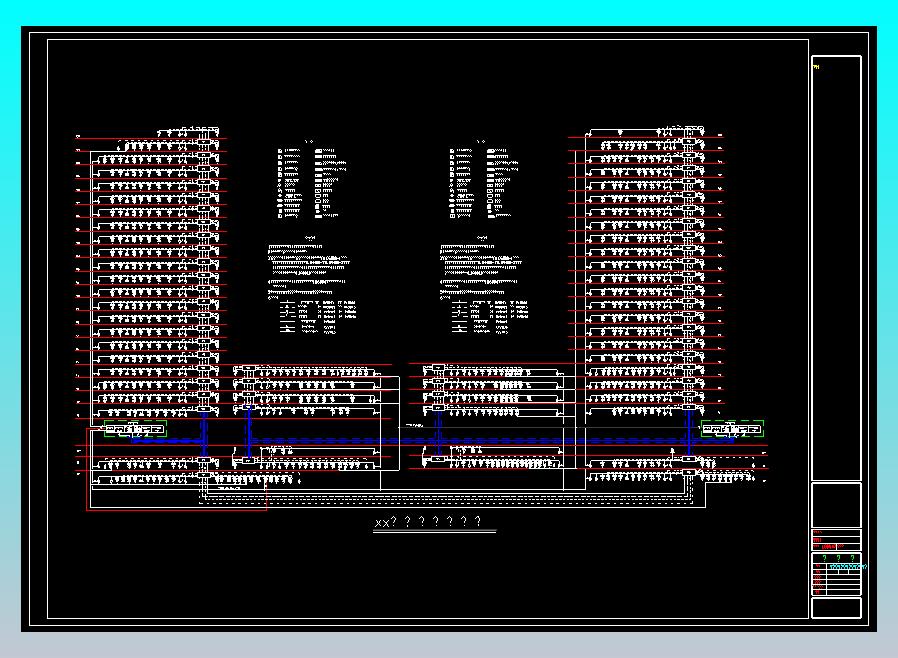The width and height of the screenshot is (898, 658).
Task: Click the red rectangular loop at bottom left
Action: point(176,468)
